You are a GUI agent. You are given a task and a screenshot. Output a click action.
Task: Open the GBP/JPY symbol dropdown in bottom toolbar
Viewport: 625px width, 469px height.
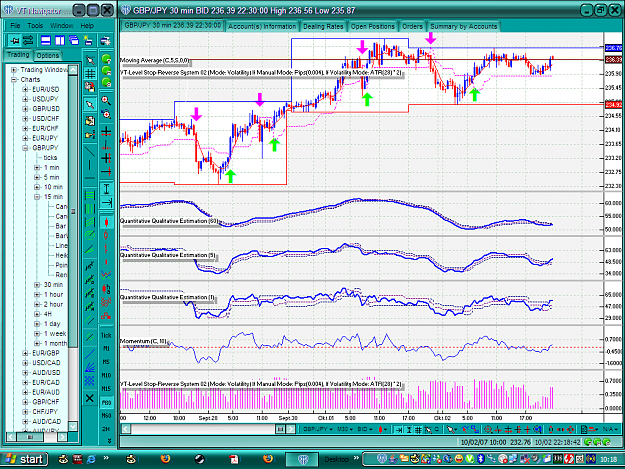pyautogui.click(x=318, y=429)
